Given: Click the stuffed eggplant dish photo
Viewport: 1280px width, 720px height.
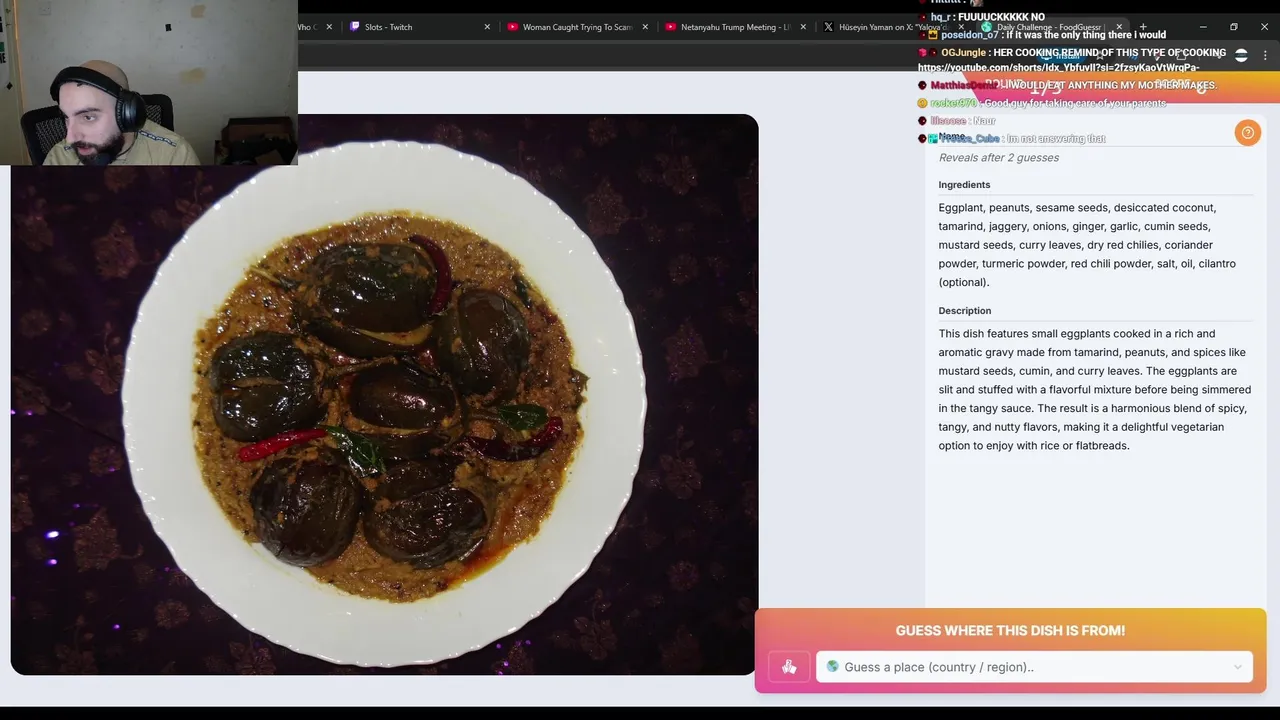Looking at the screenshot, I should click(x=384, y=395).
